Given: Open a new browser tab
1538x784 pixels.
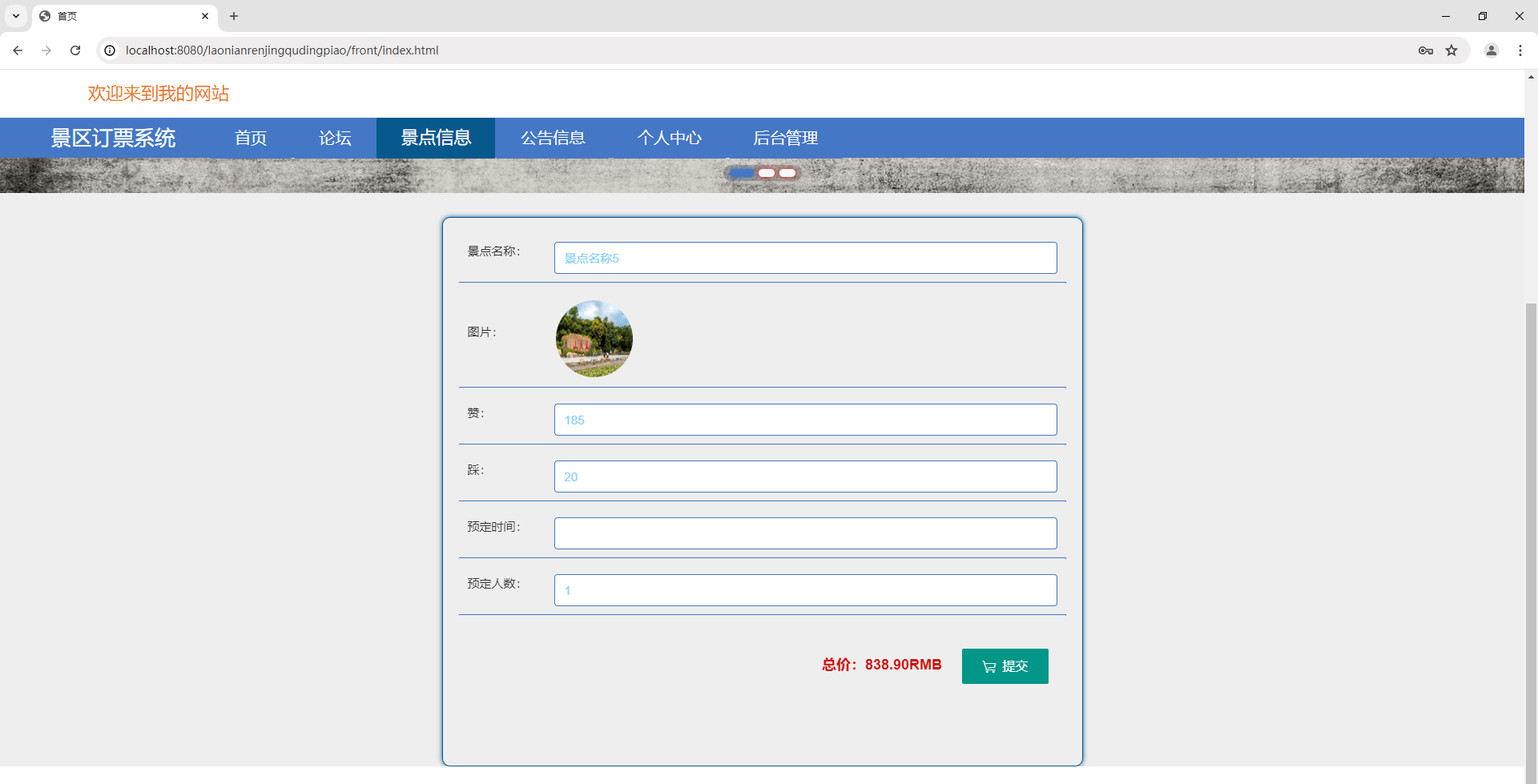Looking at the screenshot, I should 234,16.
